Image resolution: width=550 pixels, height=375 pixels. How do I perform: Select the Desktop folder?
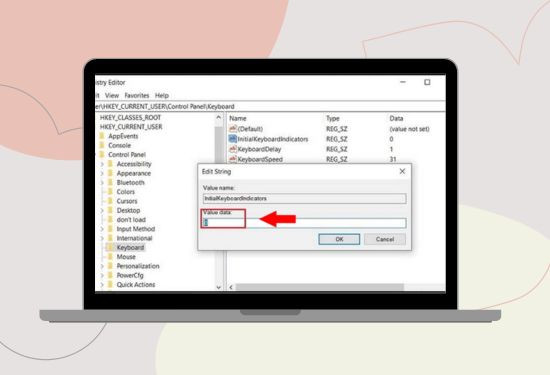click(x=128, y=210)
